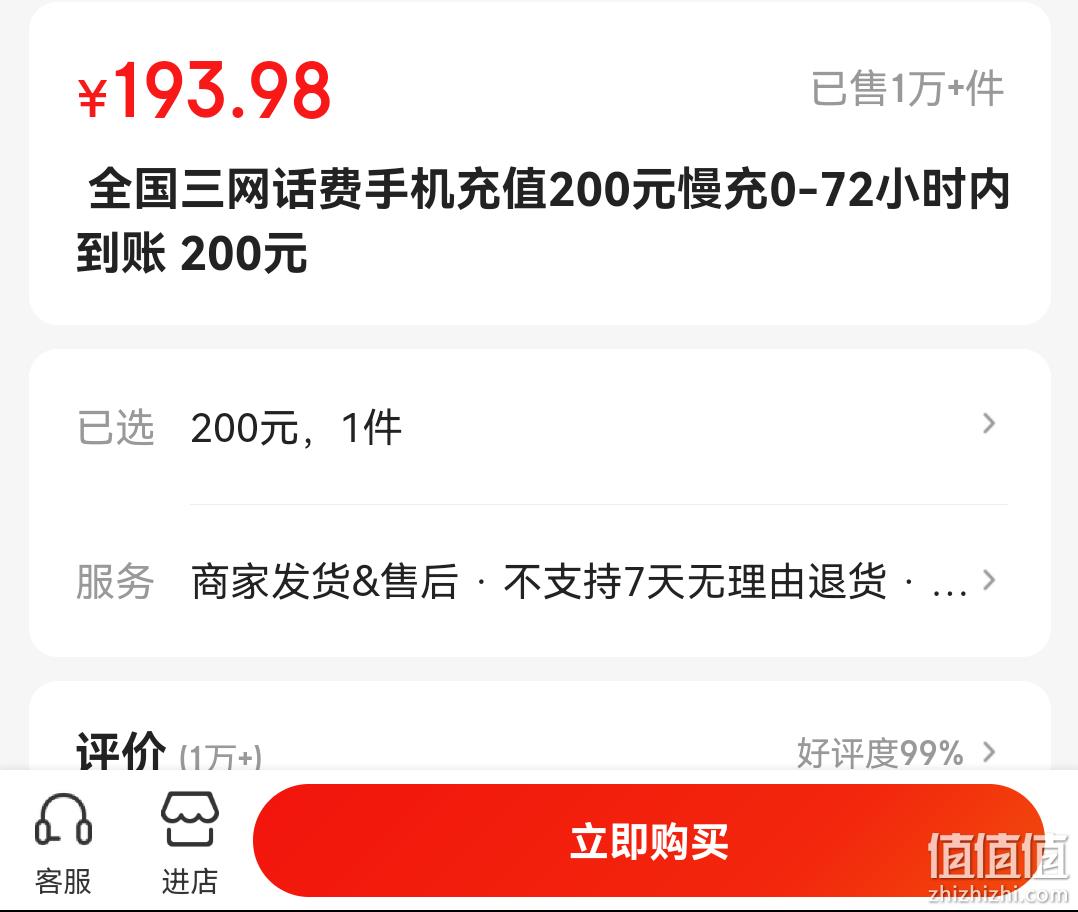Open reviews via the 好评度99% chevron
The height and width of the screenshot is (912, 1078).
pyautogui.click(x=989, y=752)
